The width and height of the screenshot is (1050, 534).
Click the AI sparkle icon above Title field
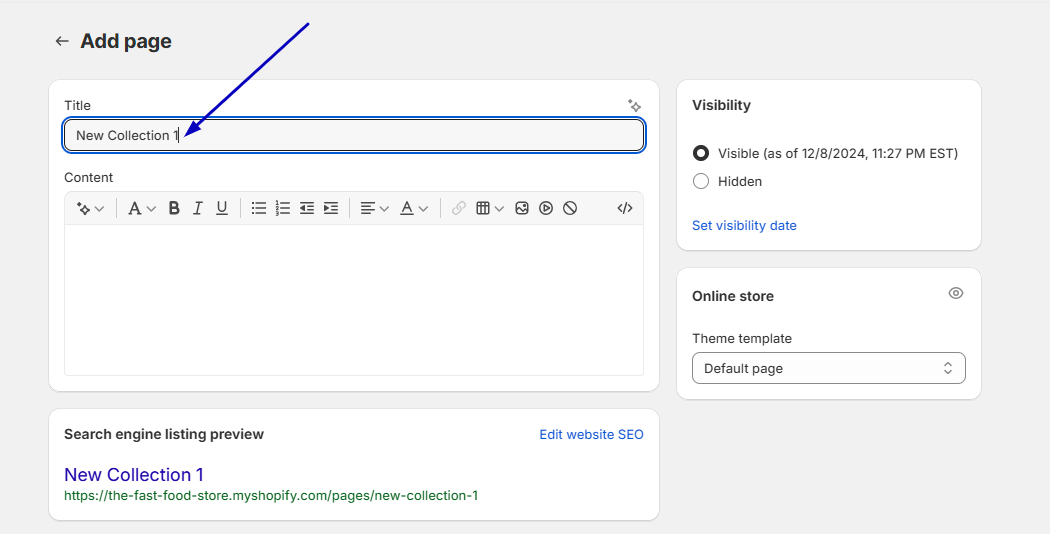pyautogui.click(x=634, y=105)
